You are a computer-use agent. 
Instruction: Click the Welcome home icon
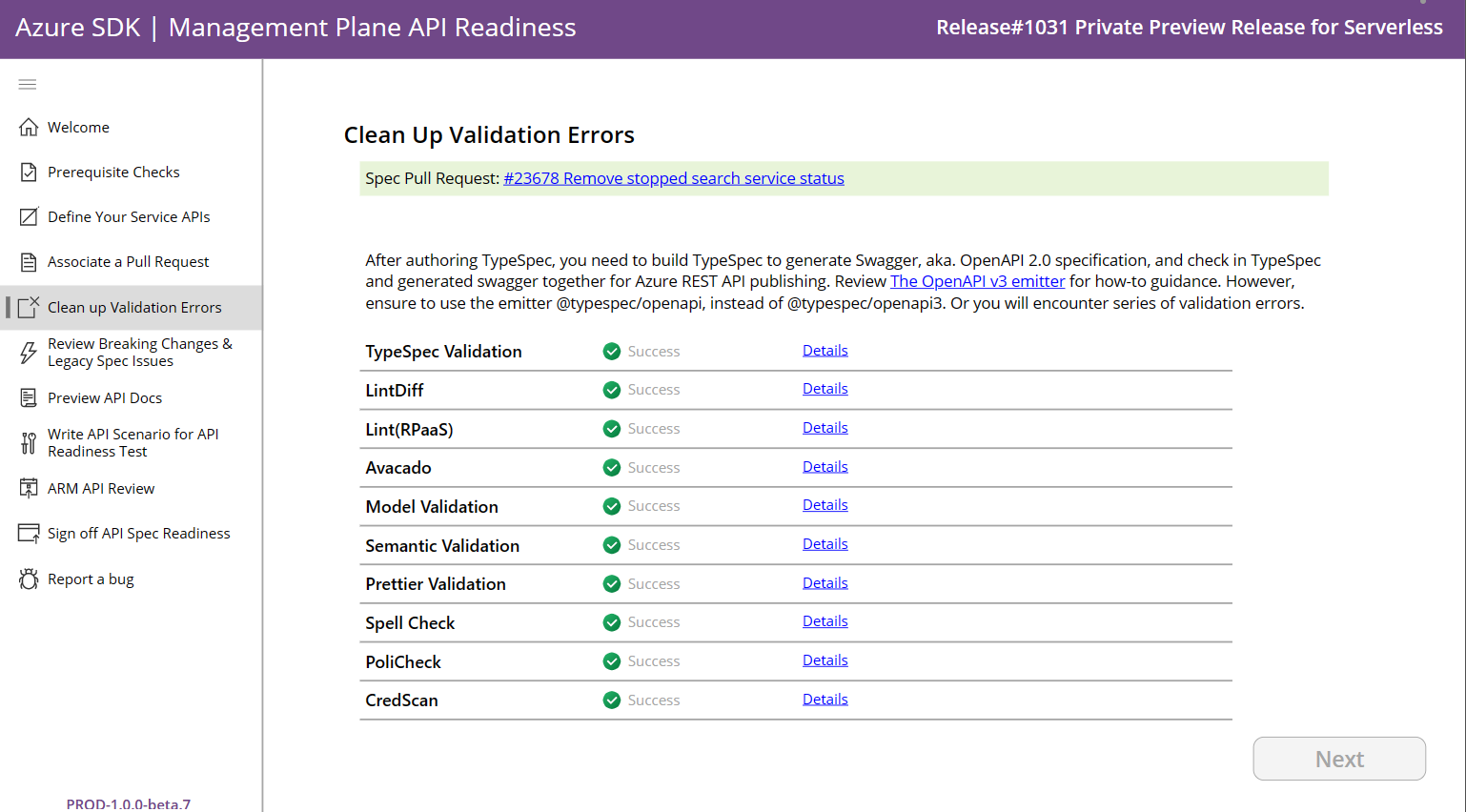pyautogui.click(x=27, y=126)
